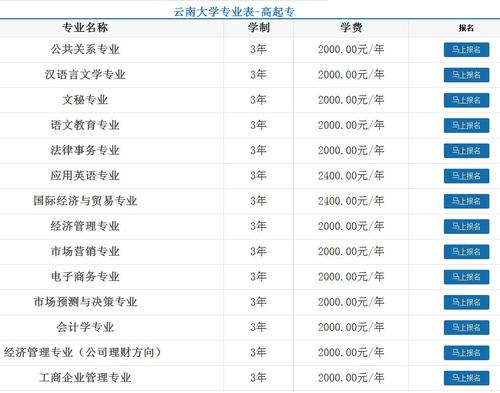
Task: Select the 学费 column header
Action: click(x=351, y=27)
